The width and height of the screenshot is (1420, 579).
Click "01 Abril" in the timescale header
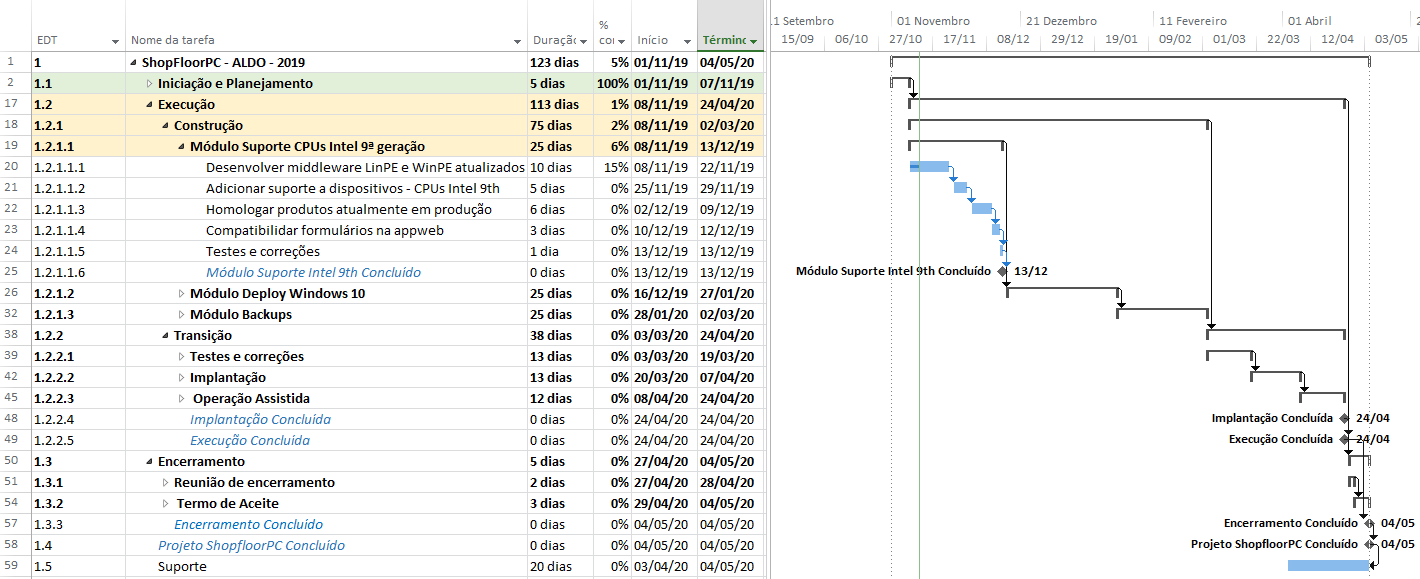point(1310,21)
